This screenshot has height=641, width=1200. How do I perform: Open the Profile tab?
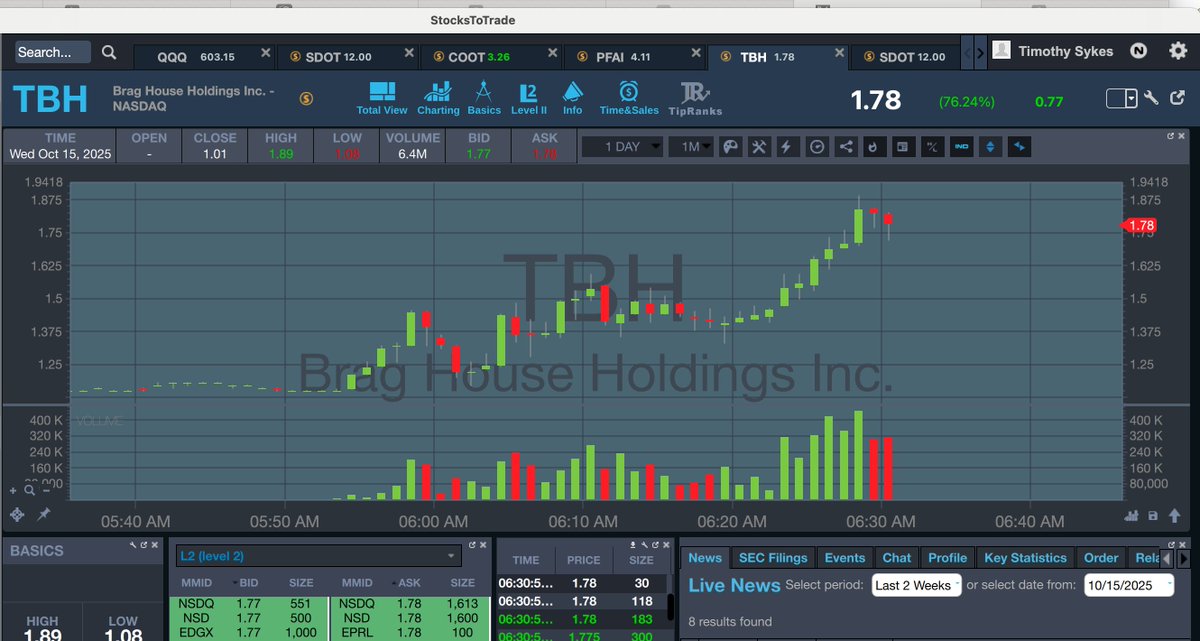coord(947,558)
